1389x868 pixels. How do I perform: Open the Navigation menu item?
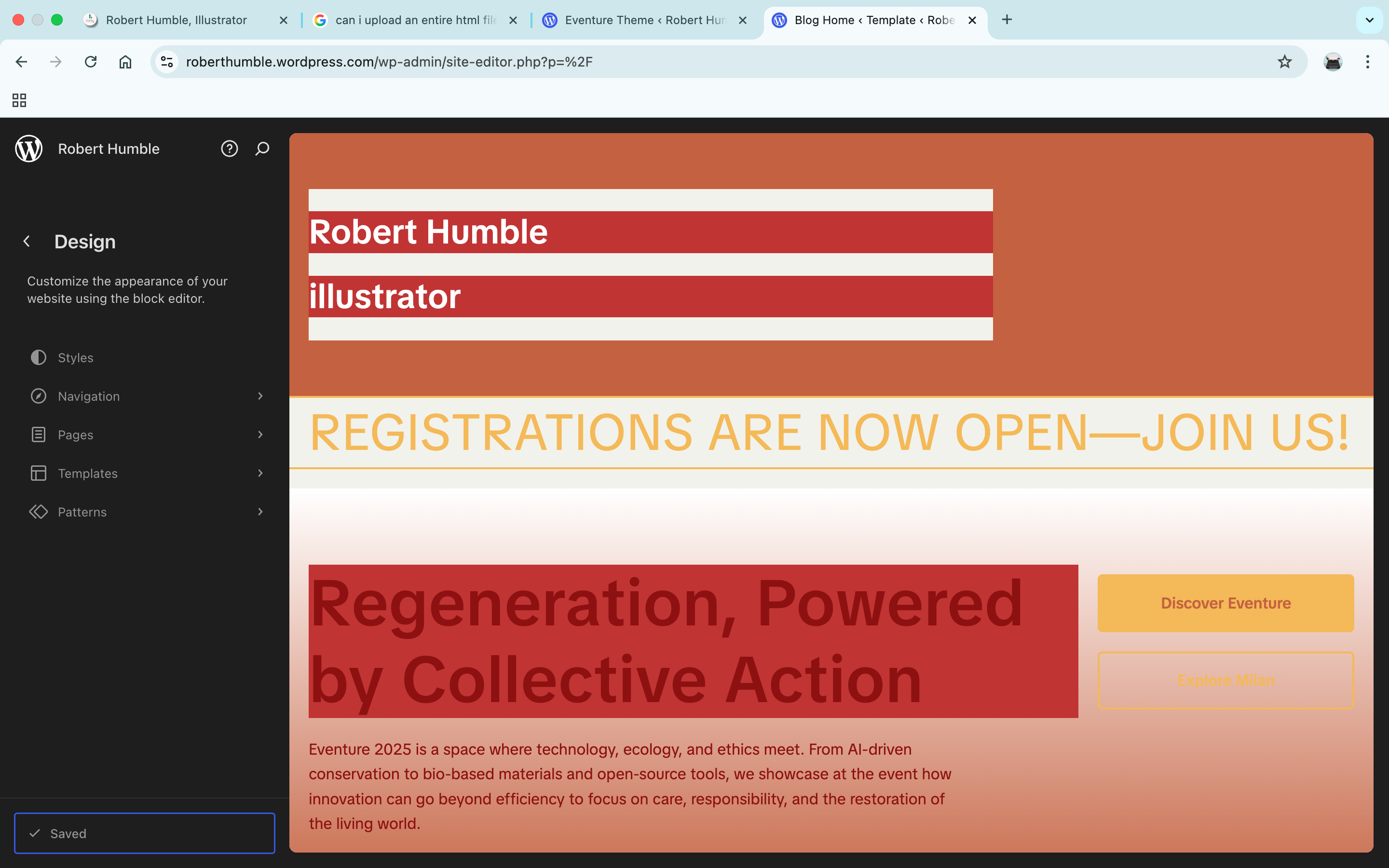point(145,396)
